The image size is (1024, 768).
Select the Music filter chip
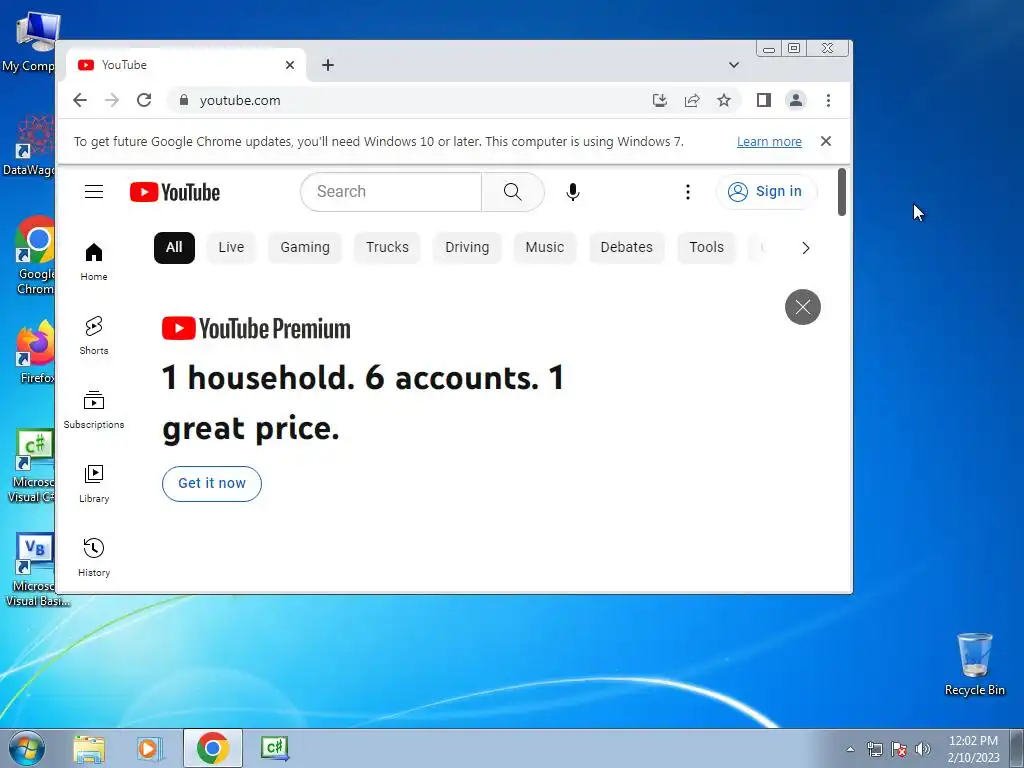pyautogui.click(x=545, y=248)
